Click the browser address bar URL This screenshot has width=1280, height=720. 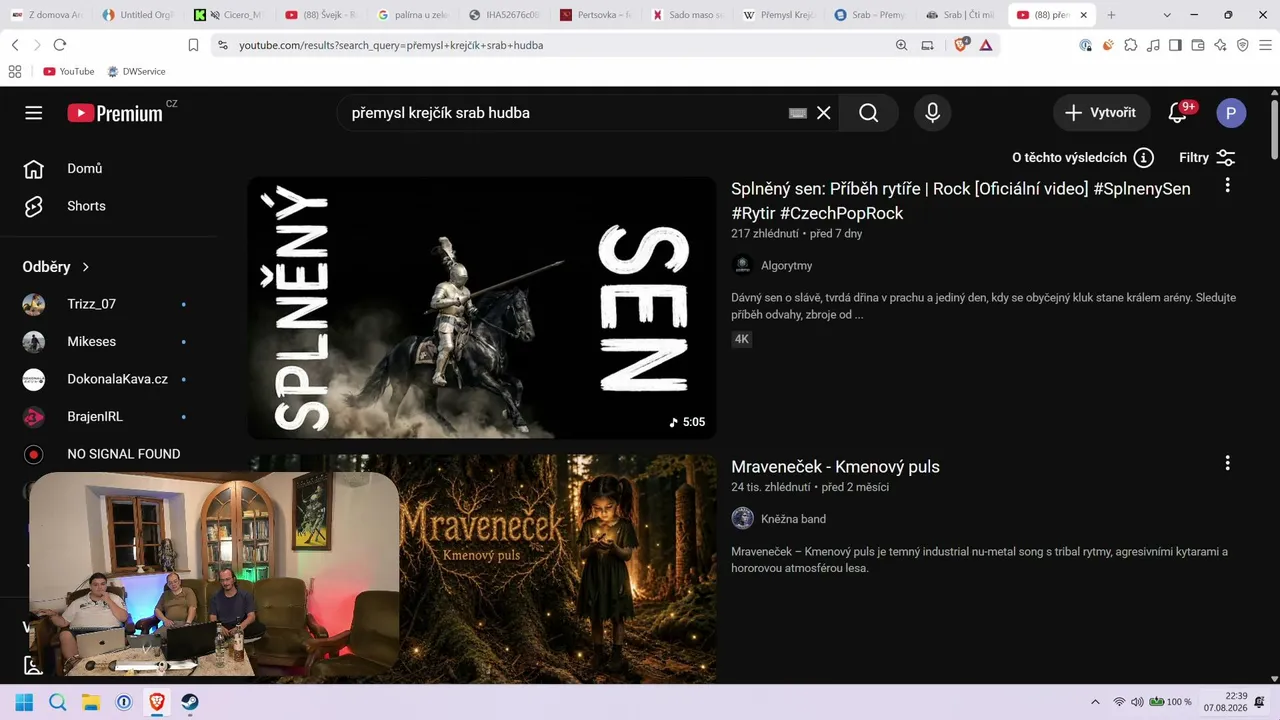(x=391, y=45)
